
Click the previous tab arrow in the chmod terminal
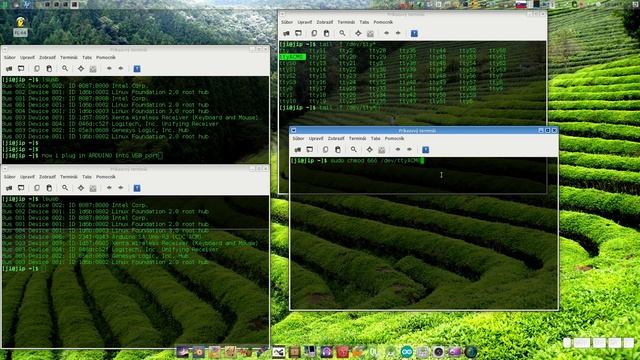(x=398, y=149)
